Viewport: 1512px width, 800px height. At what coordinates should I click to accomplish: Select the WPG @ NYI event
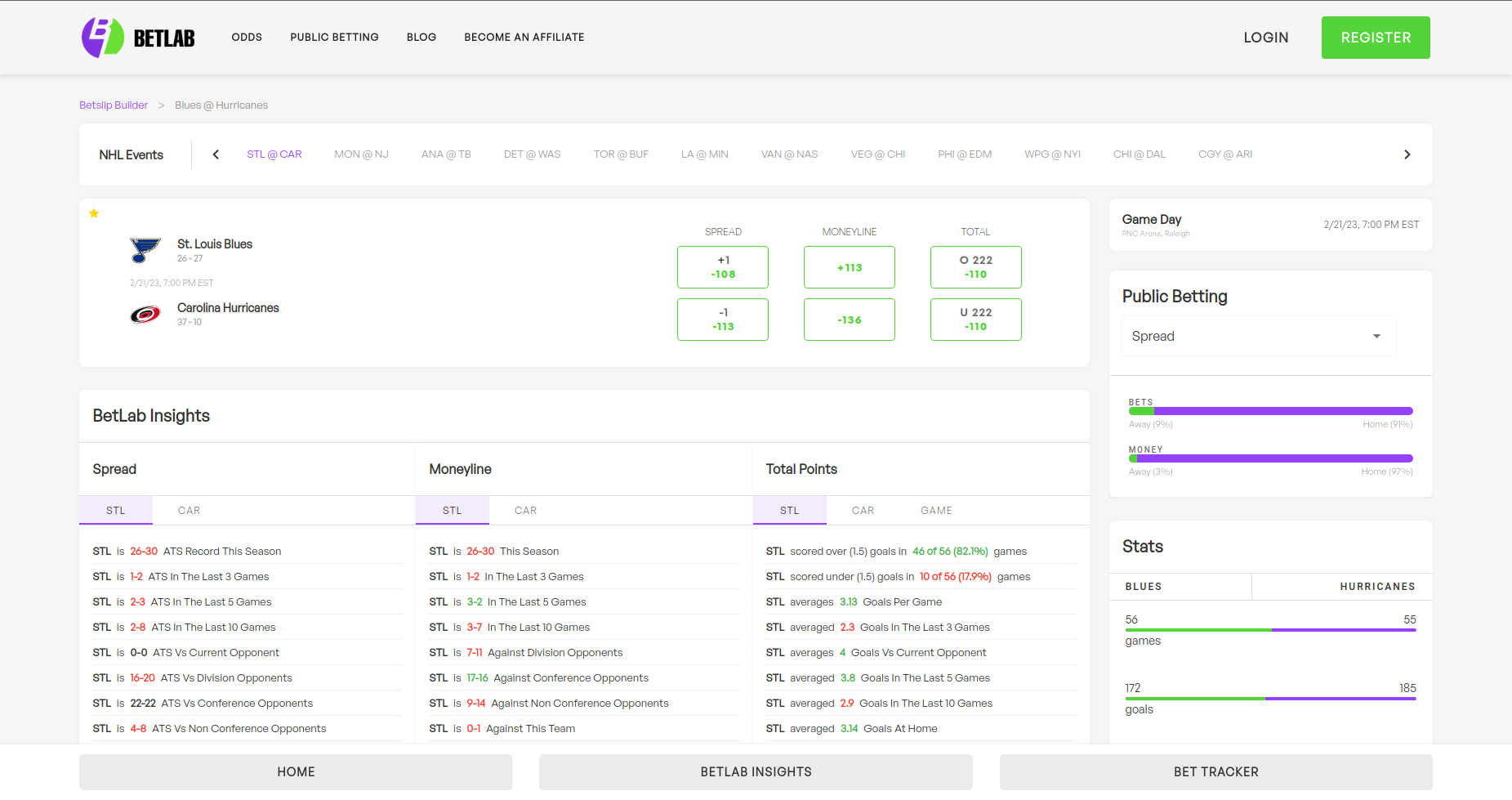tap(1052, 154)
